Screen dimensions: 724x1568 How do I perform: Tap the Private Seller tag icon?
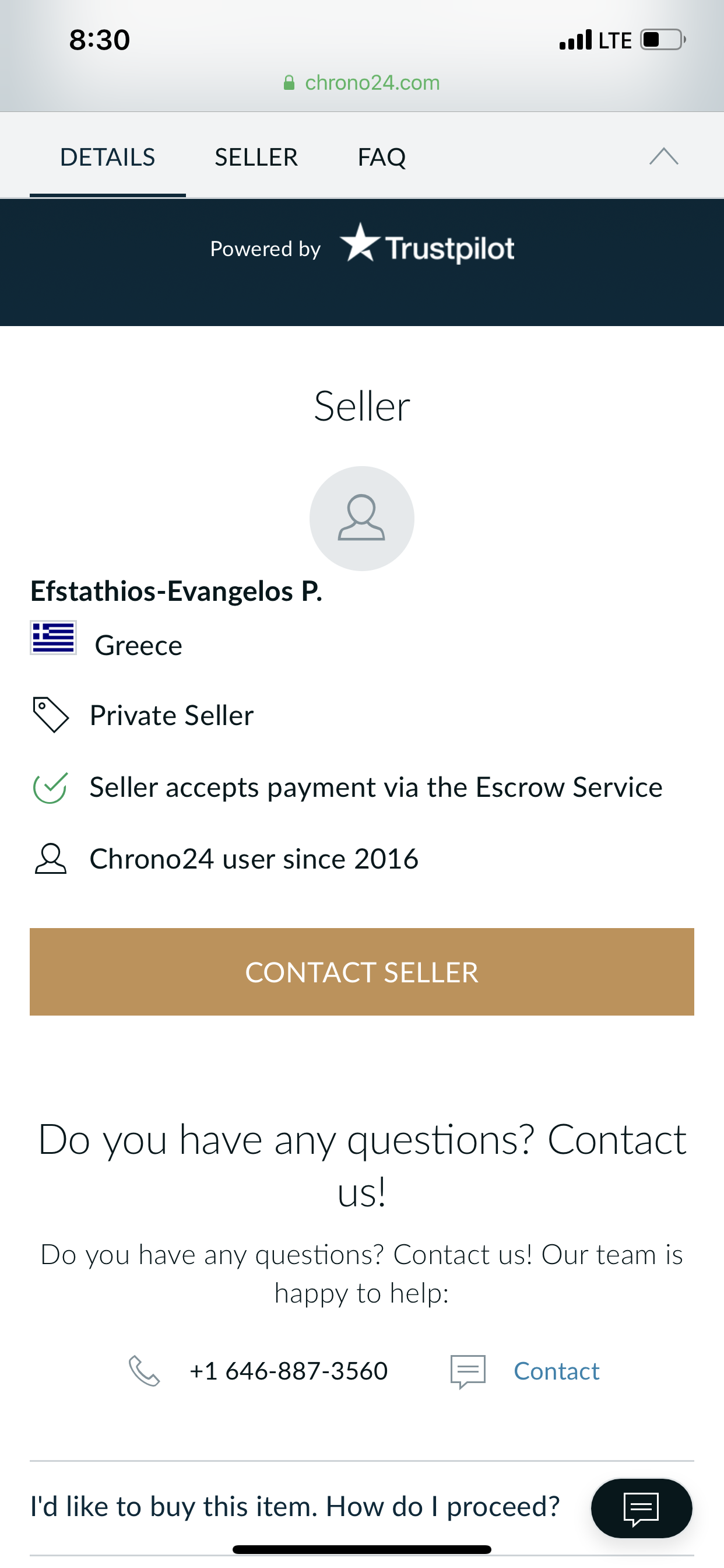coord(51,715)
